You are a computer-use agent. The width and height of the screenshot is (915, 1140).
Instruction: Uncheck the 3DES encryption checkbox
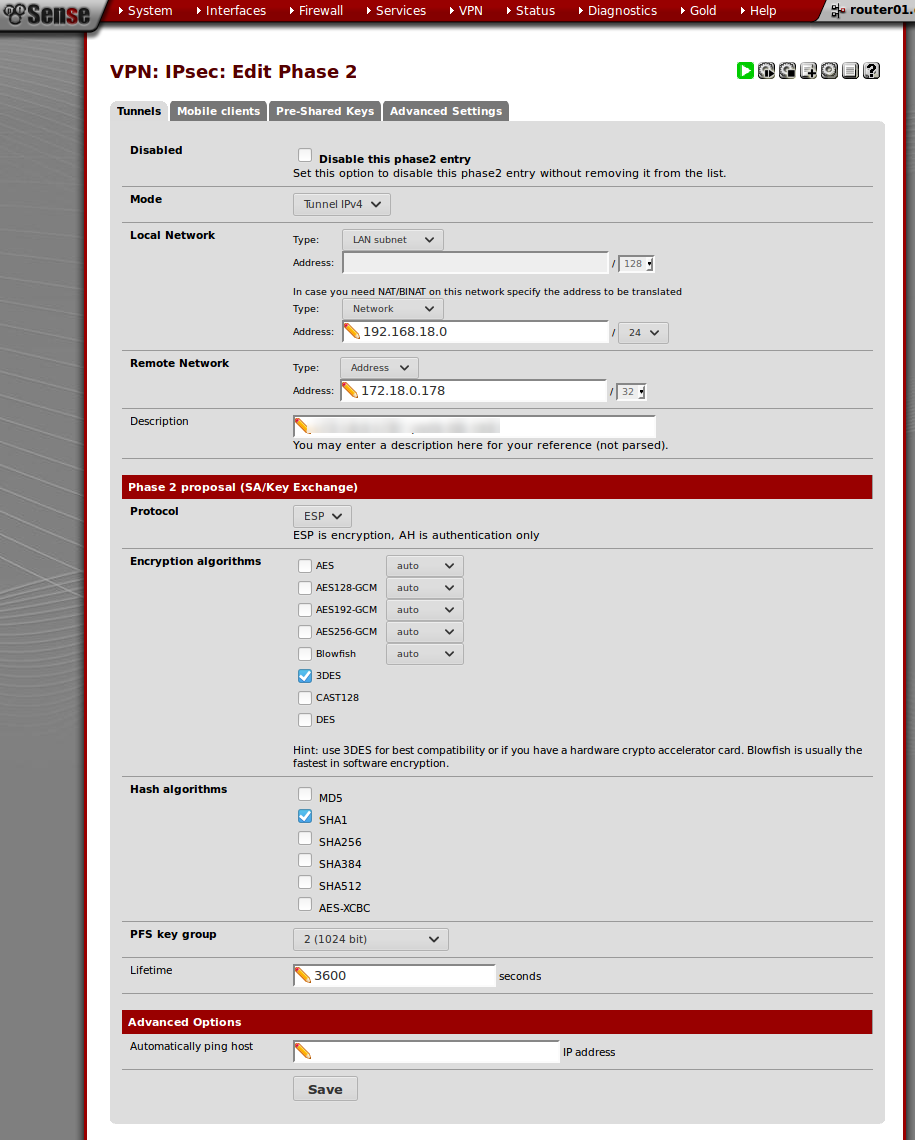tap(305, 675)
